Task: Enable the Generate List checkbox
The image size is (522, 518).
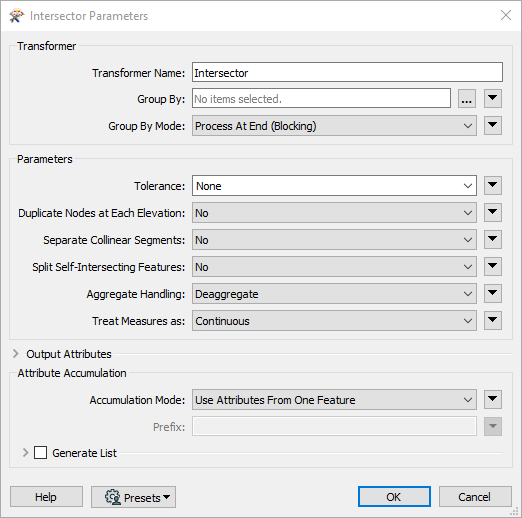Action: [x=40, y=453]
